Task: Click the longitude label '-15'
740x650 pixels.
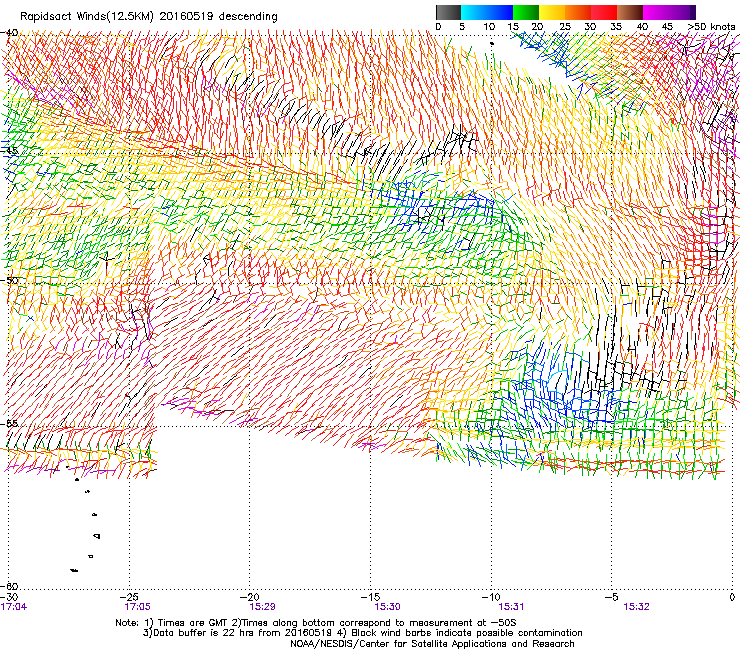Action: [x=370, y=597]
